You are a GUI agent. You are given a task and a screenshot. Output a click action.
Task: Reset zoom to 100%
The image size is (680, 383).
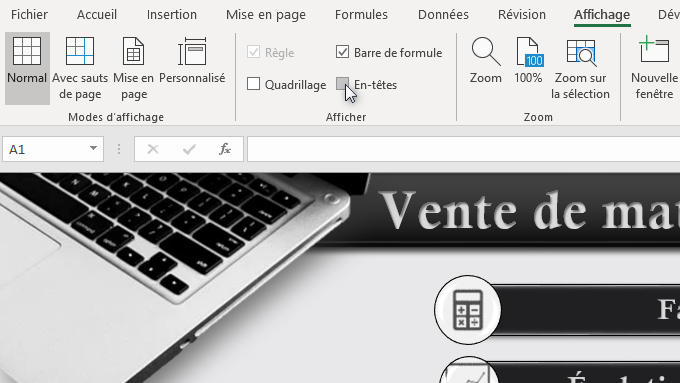click(x=528, y=61)
